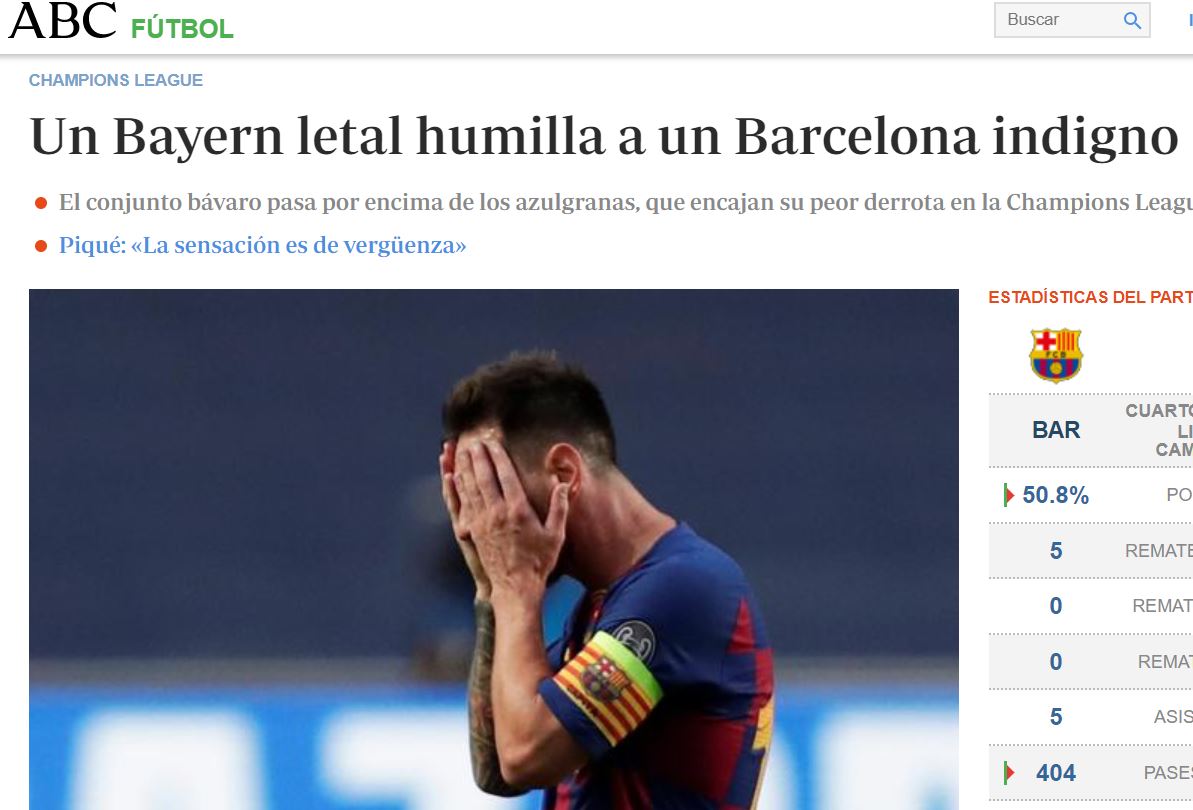Click the search magnifier icon
The width and height of the screenshot is (1193, 810).
[x=1132, y=21]
